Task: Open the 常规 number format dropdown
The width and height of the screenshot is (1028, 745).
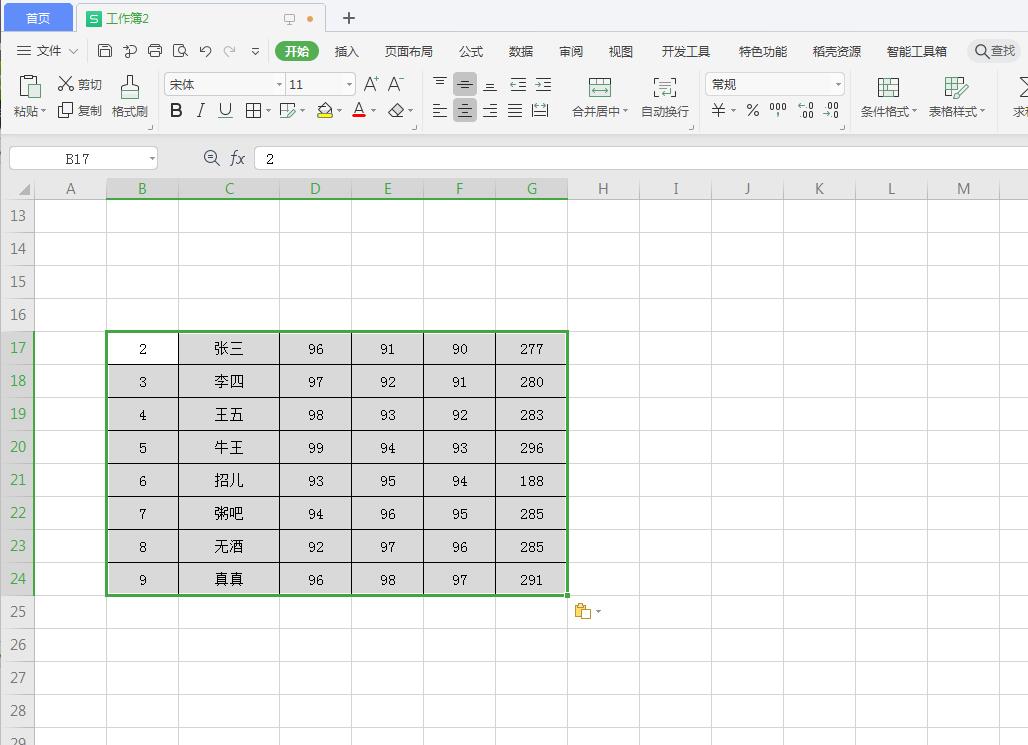Action: 836,84
